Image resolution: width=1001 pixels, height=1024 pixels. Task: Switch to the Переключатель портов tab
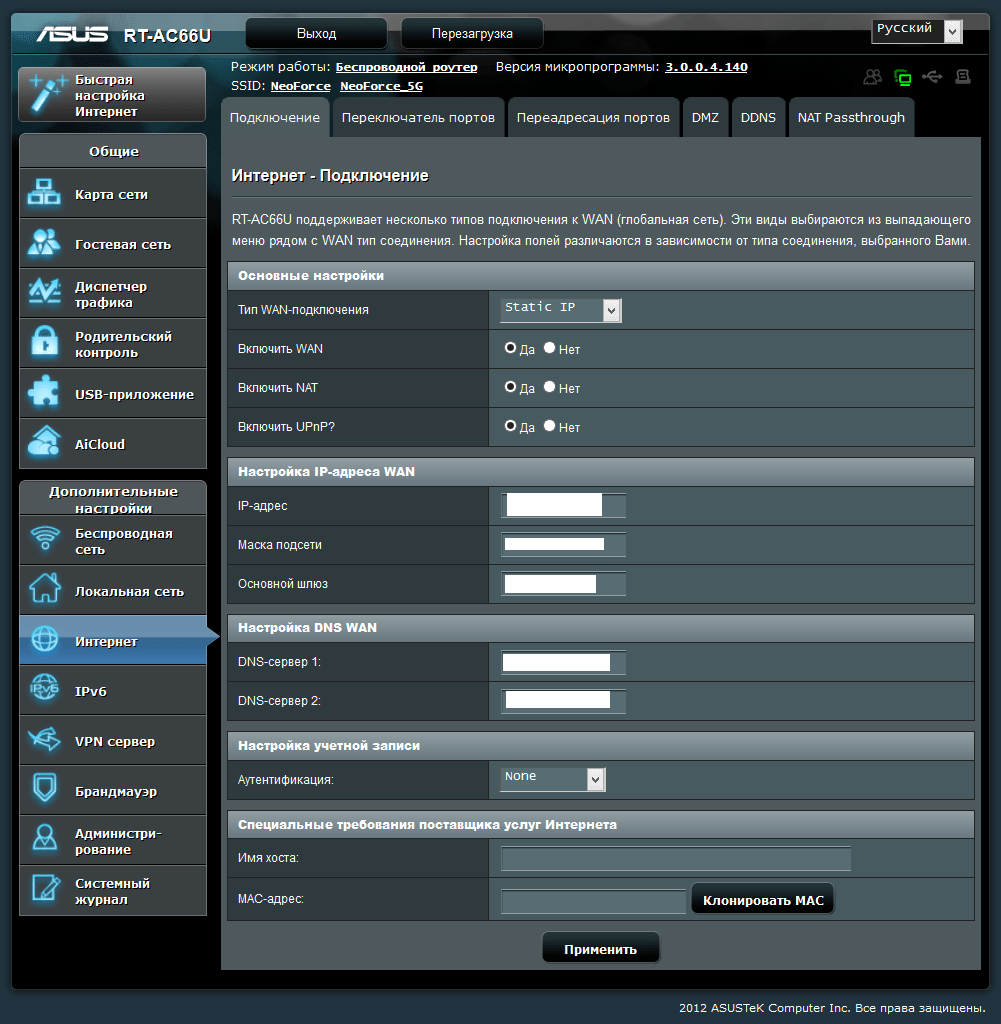(419, 118)
